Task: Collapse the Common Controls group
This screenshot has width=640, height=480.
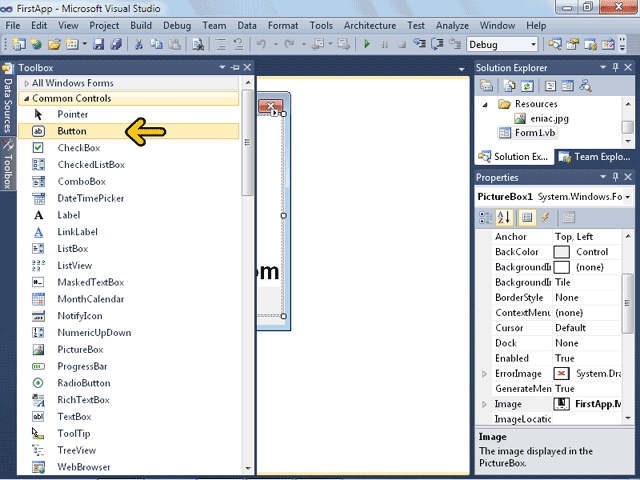Action: [x=26, y=99]
